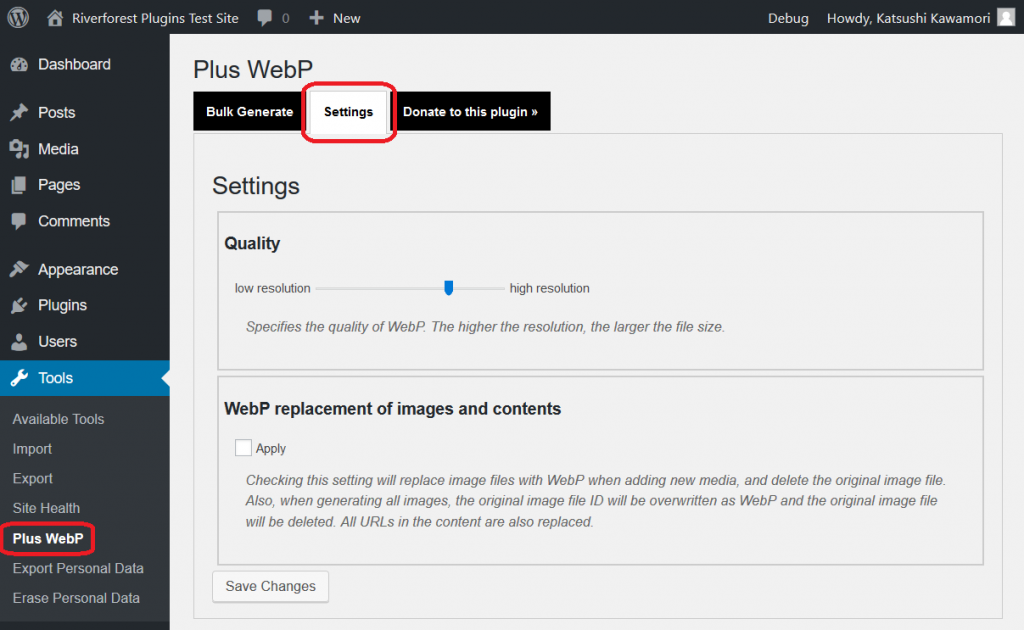Enable the Apply WebP replacement checkbox

click(x=243, y=448)
